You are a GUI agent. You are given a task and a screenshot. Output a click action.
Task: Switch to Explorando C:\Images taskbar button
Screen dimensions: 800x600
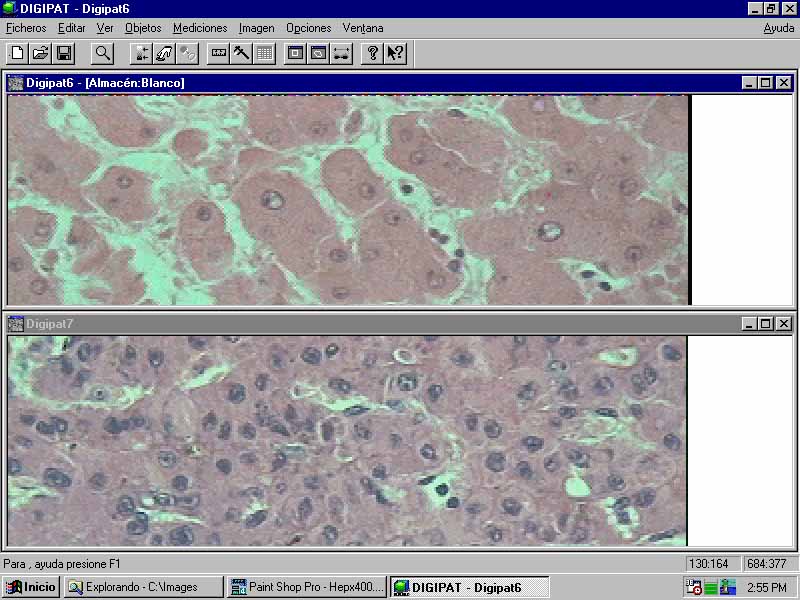143,587
